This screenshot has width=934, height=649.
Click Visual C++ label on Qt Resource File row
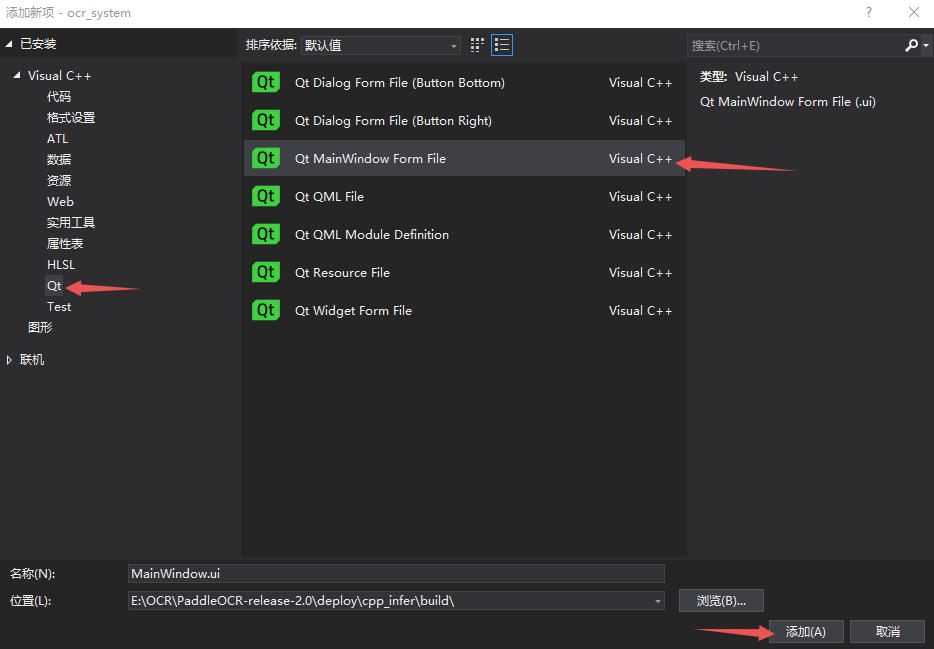tap(640, 273)
